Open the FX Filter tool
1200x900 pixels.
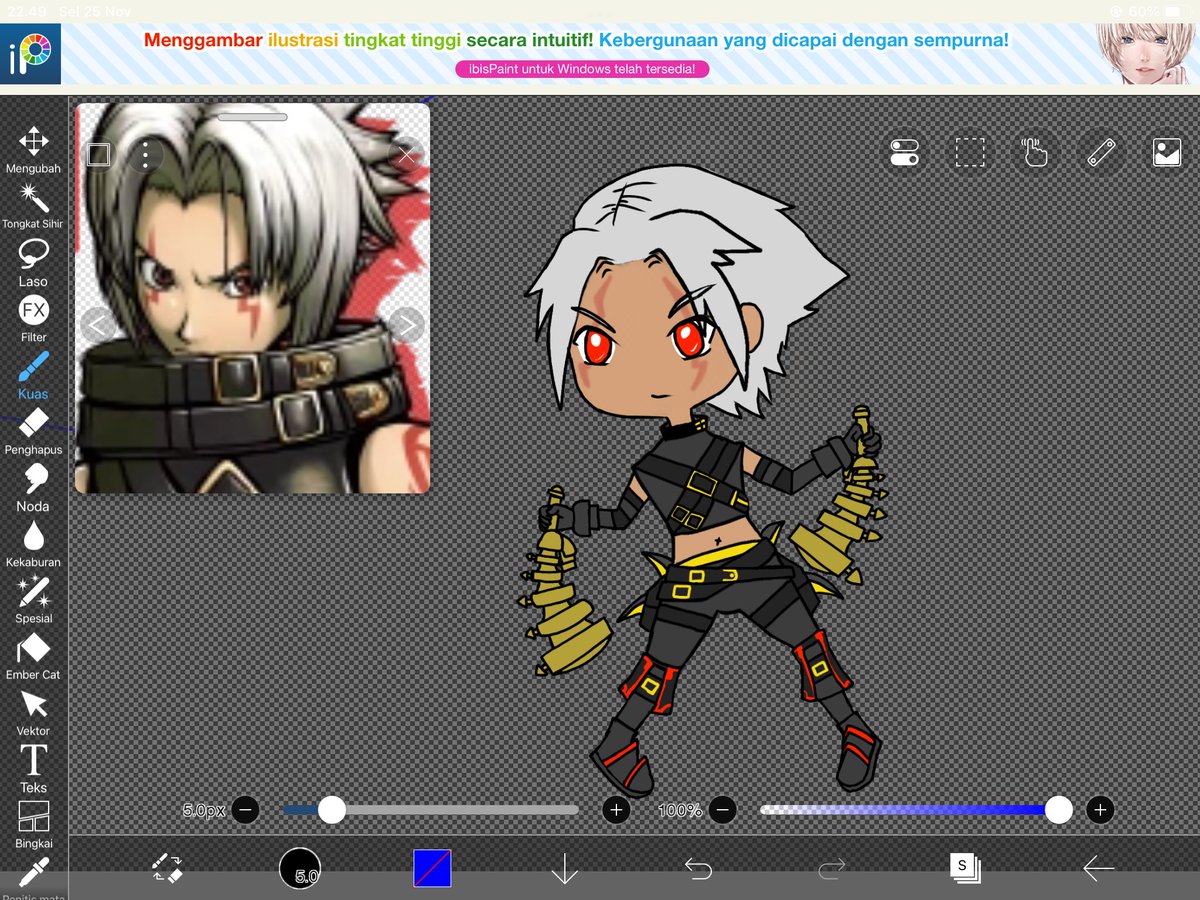point(33,319)
